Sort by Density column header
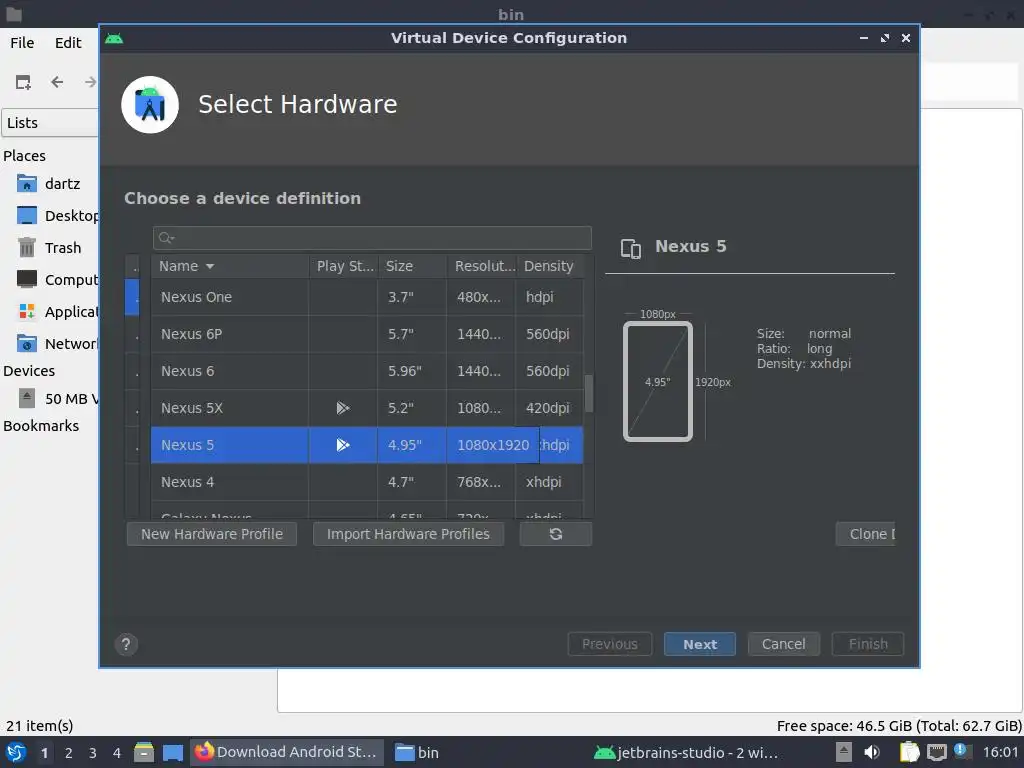Viewport: 1024px width, 768px height. coord(549,266)
